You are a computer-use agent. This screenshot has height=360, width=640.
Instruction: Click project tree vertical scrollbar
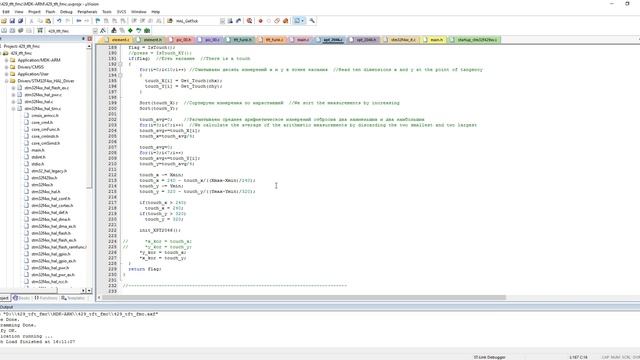pos(89,118)
